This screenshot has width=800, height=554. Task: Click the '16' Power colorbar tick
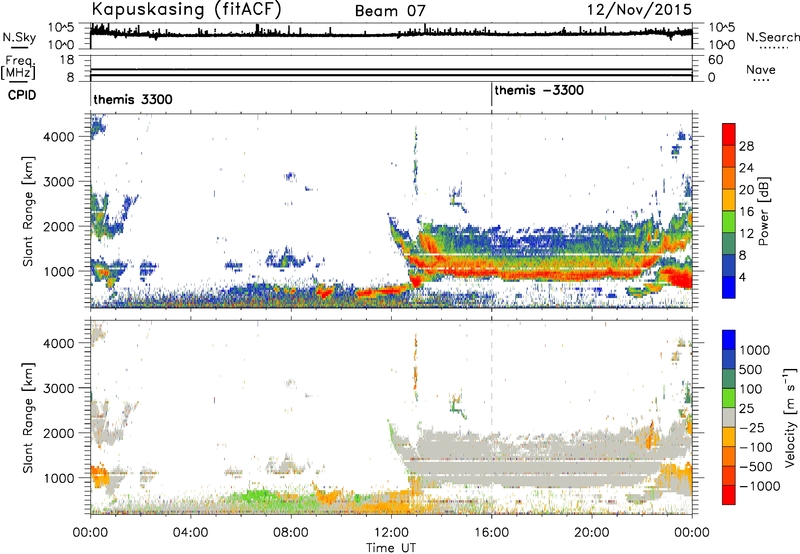point(746,212)
